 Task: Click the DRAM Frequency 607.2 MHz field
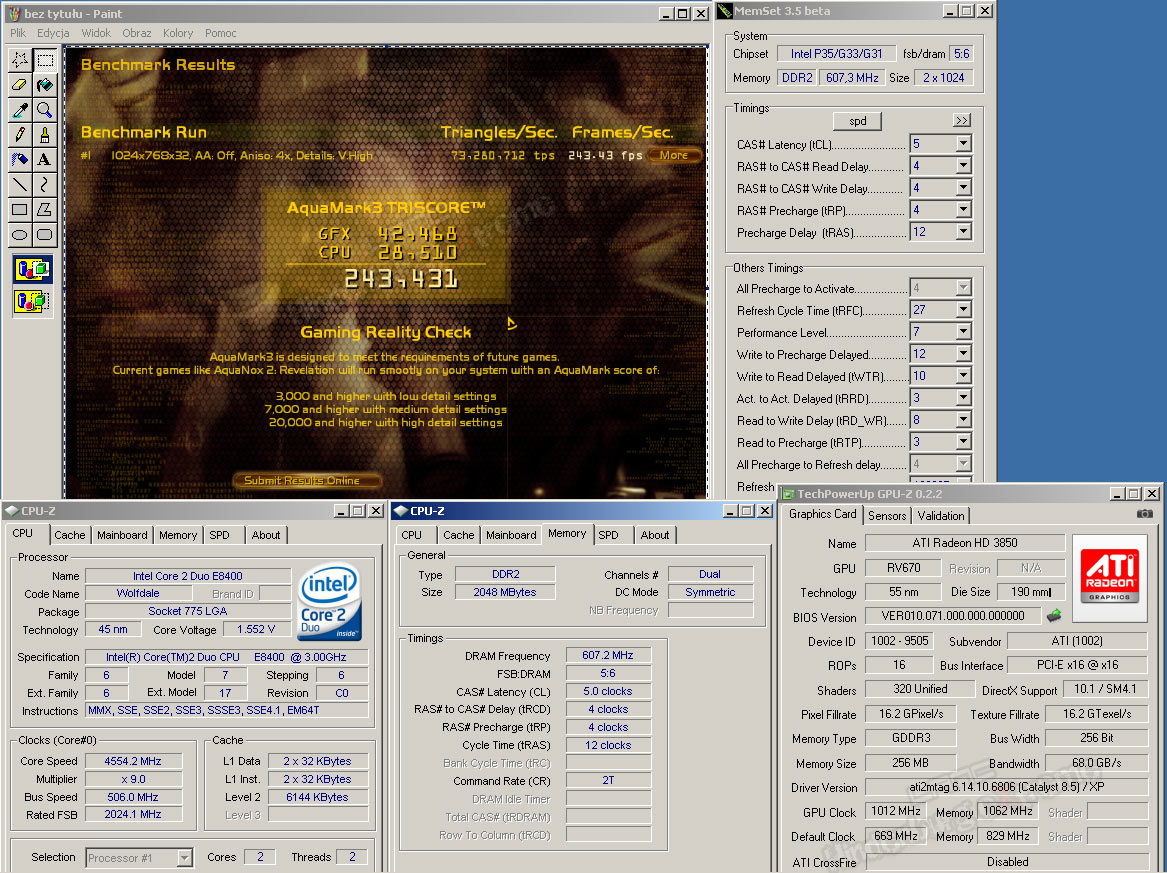[608, 655]
